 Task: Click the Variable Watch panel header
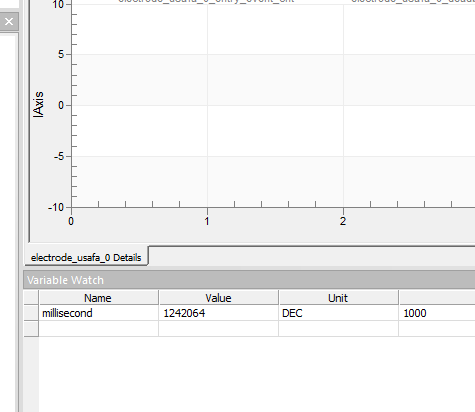pyautogui.click(x=249, y=280)
